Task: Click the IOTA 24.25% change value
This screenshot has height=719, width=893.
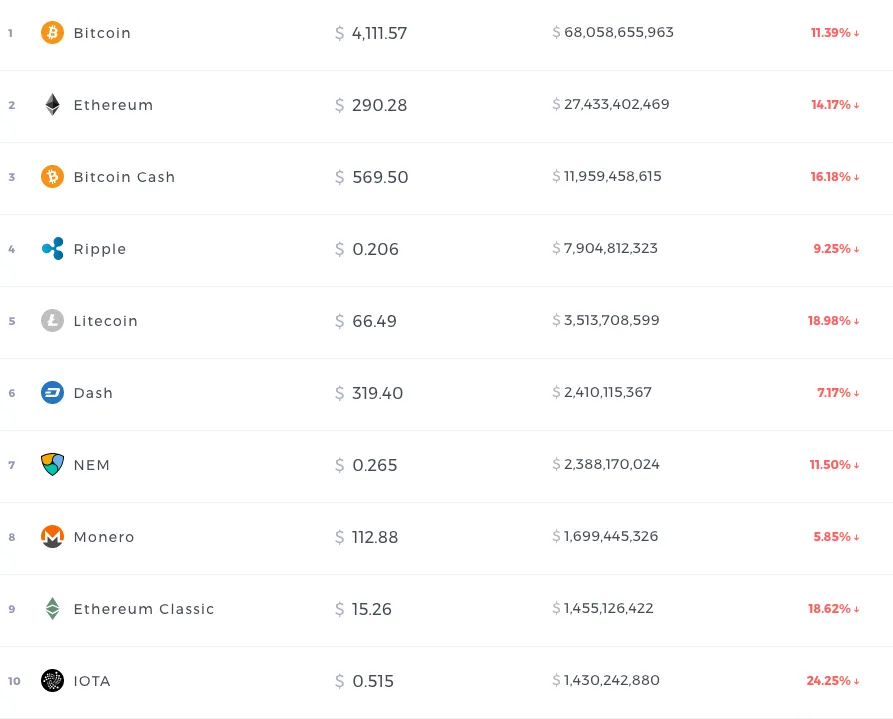Action: pyautogui.click(x=828, y=681)
